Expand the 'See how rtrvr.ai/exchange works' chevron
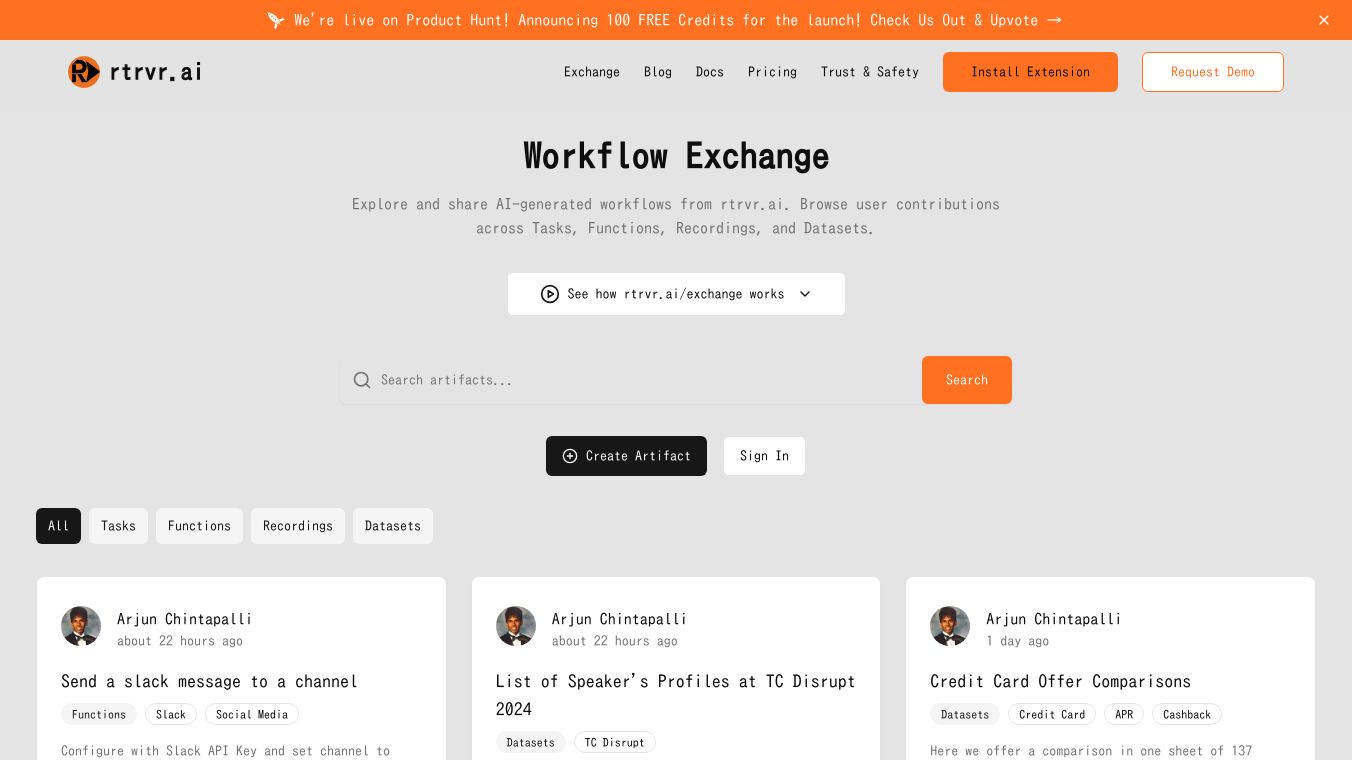The image size is (1352, 760). tap(805, 294)
